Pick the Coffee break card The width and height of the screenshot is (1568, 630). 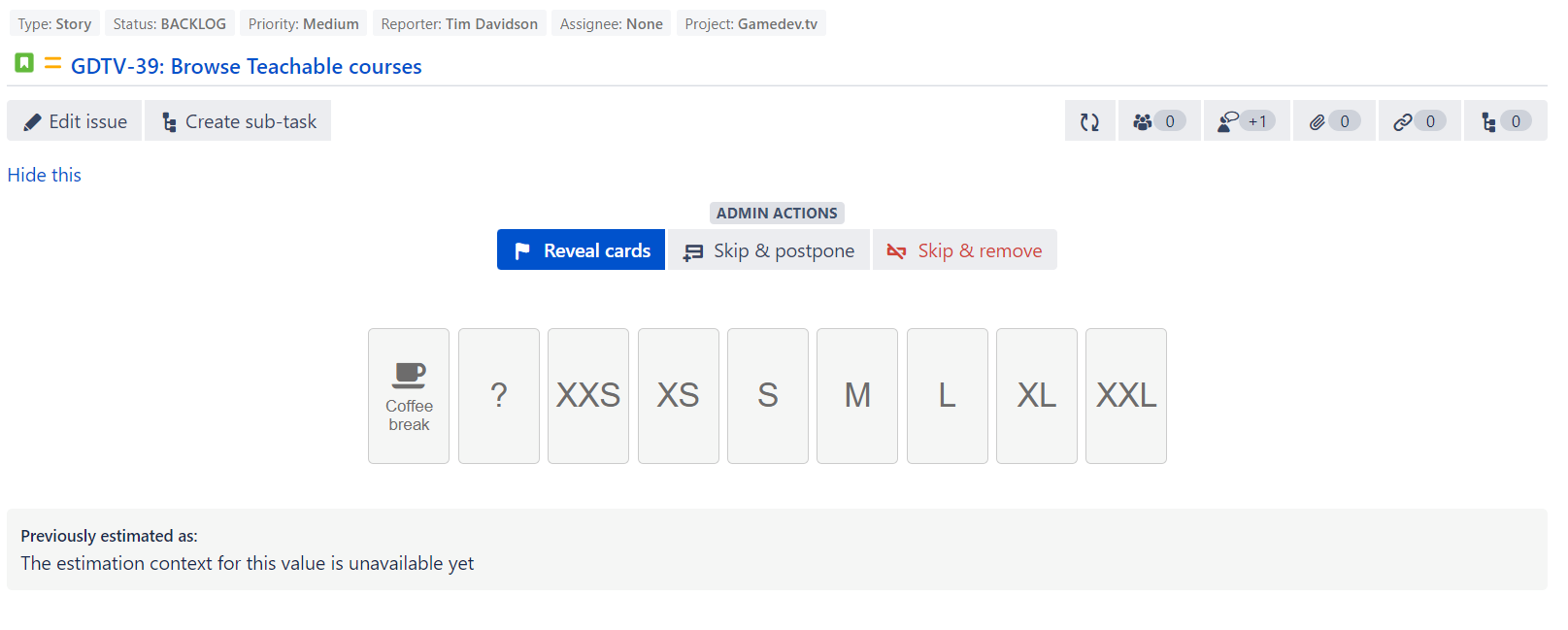(x=409, y=396)
